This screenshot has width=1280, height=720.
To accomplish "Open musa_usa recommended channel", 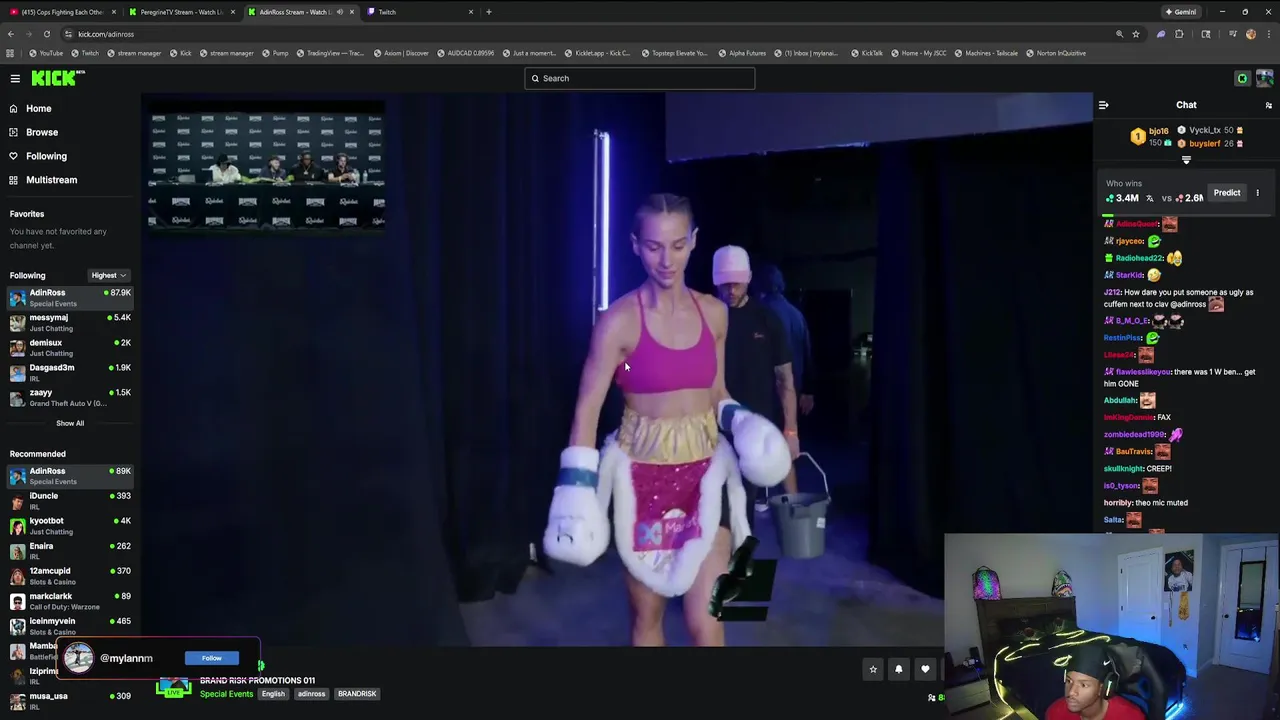I will point(70,700).
